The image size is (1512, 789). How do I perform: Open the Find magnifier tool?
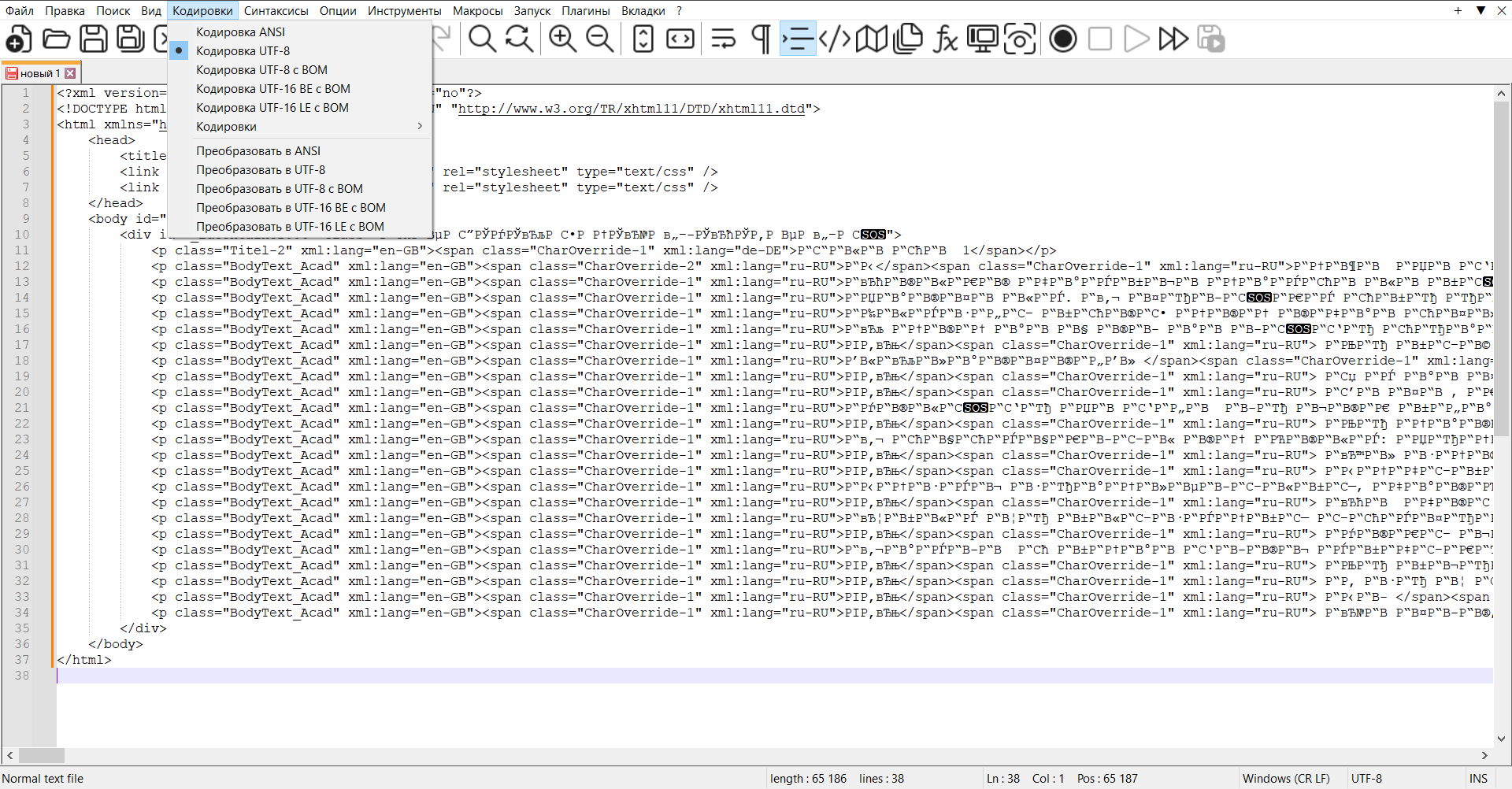tap(482, 39)
